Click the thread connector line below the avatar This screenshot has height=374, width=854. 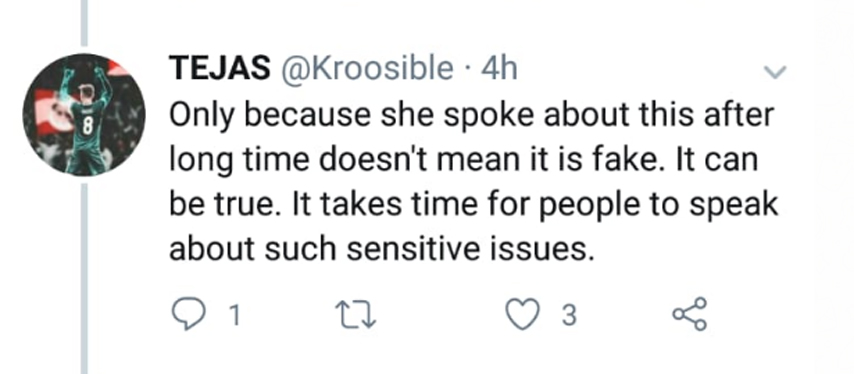84,279
